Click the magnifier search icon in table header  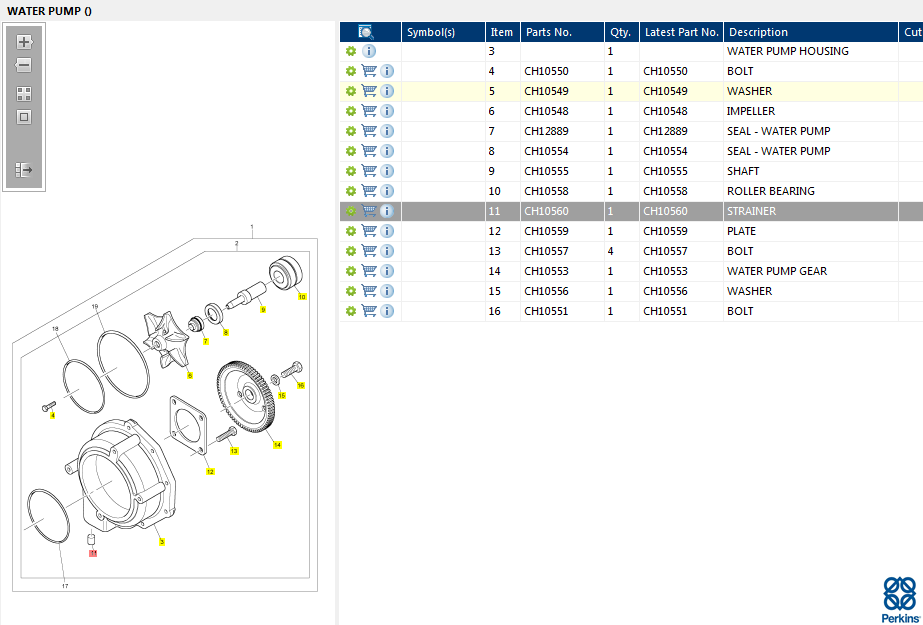(x=366, y=32)
